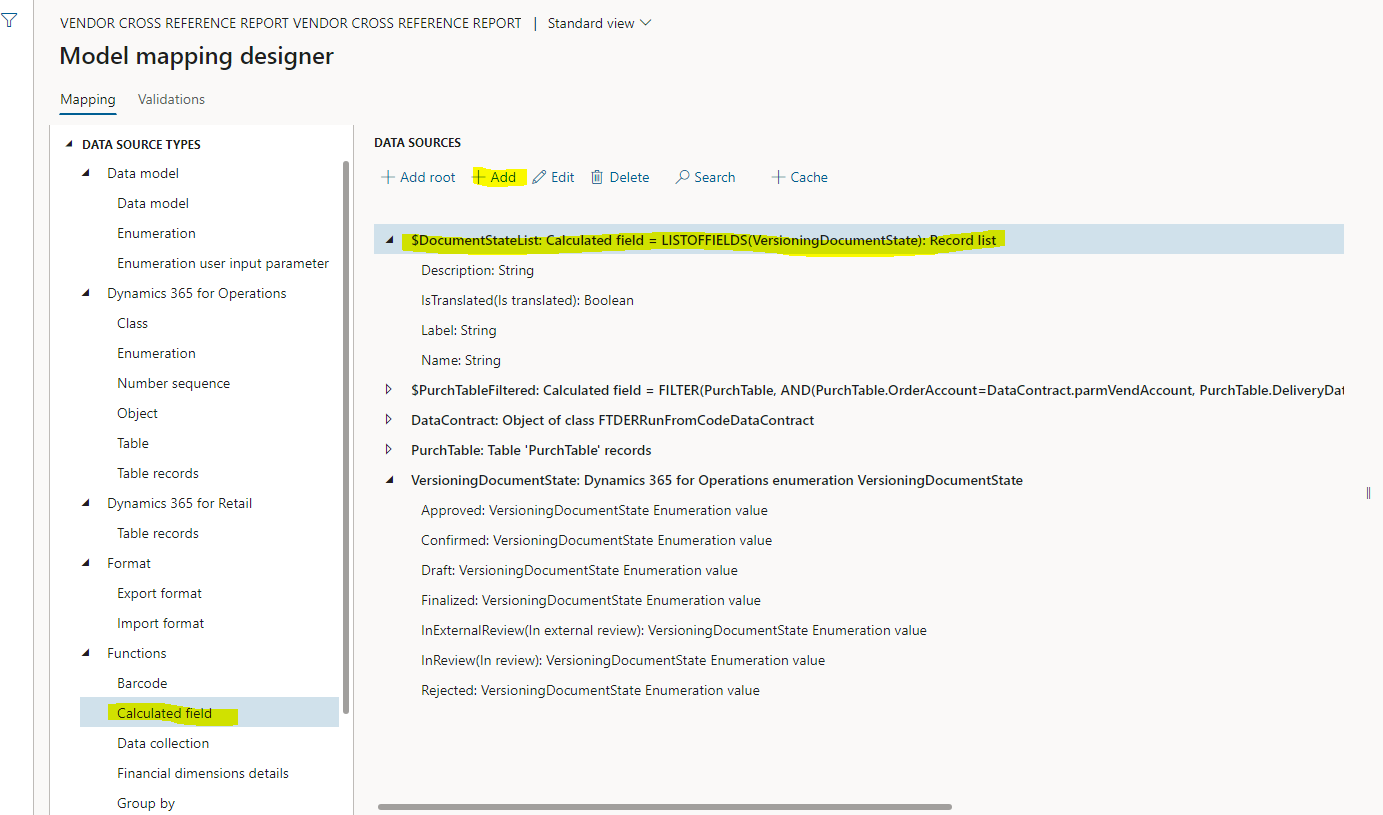Select Table under Dynamics 365 for Operations
This screenshot has height=815, width=1383.
133,442
